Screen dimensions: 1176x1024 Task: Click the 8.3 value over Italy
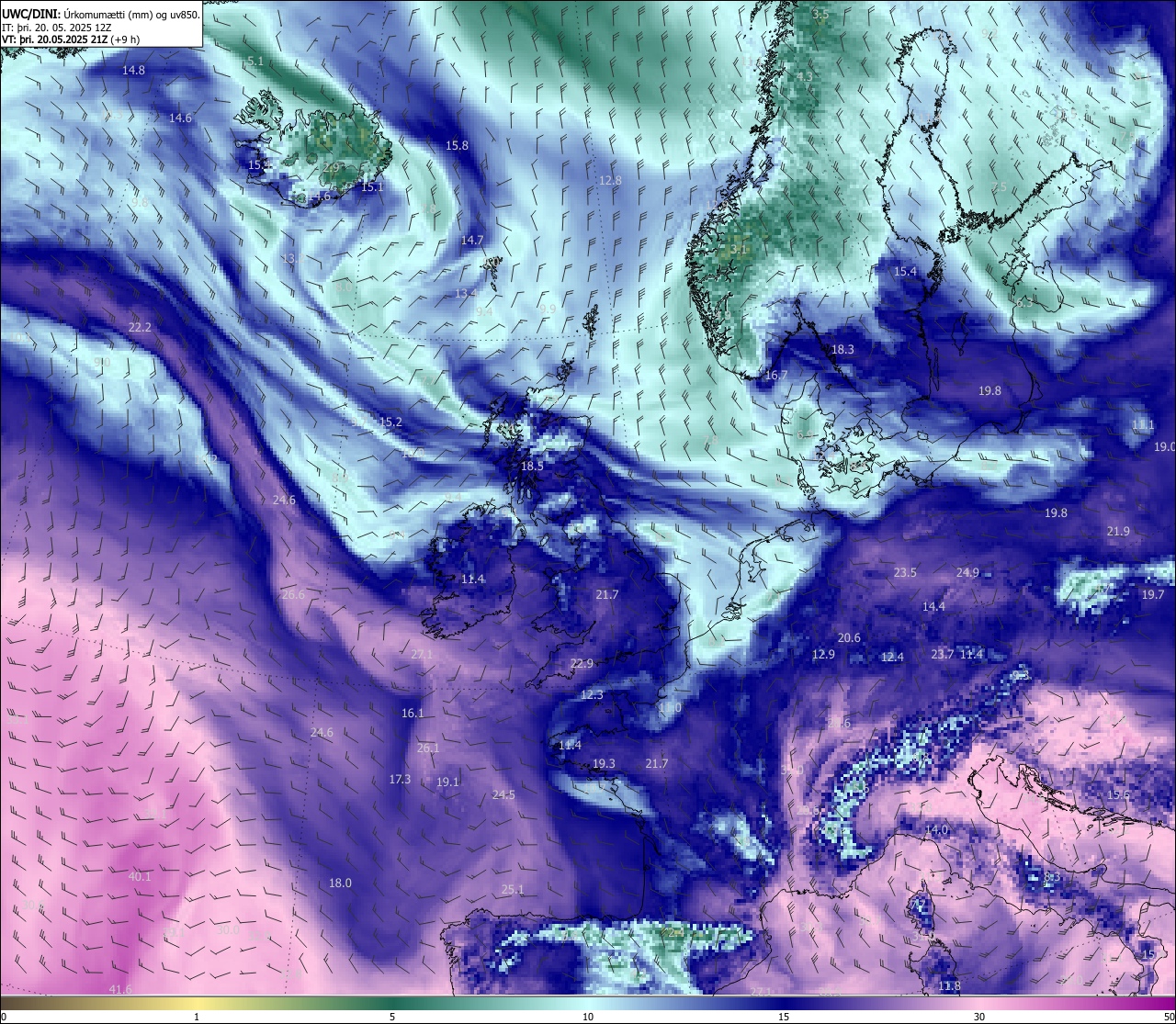pyautogui.click(x=1052, y=877)
